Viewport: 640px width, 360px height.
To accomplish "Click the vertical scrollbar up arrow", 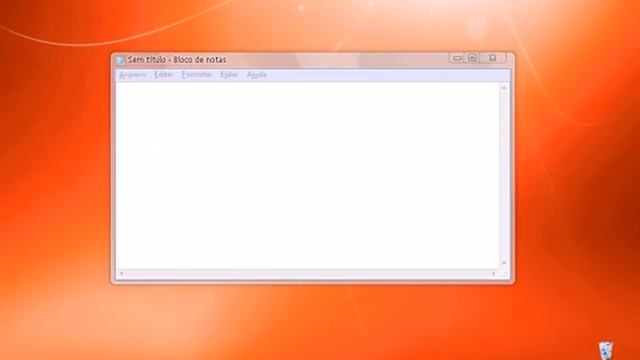I will pos(504,88).
